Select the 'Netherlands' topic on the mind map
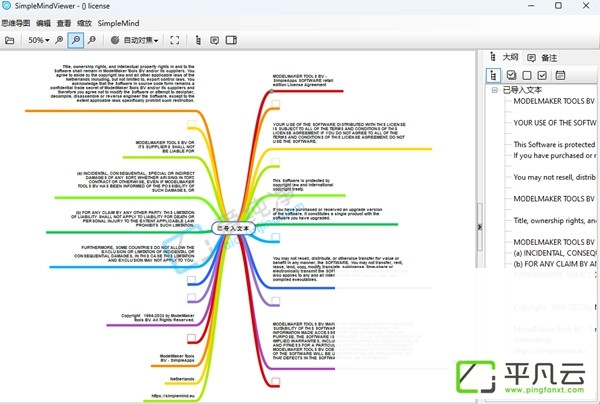Viewport: 600px width, 404px height. pyautogui.click(x=182, y=379)
